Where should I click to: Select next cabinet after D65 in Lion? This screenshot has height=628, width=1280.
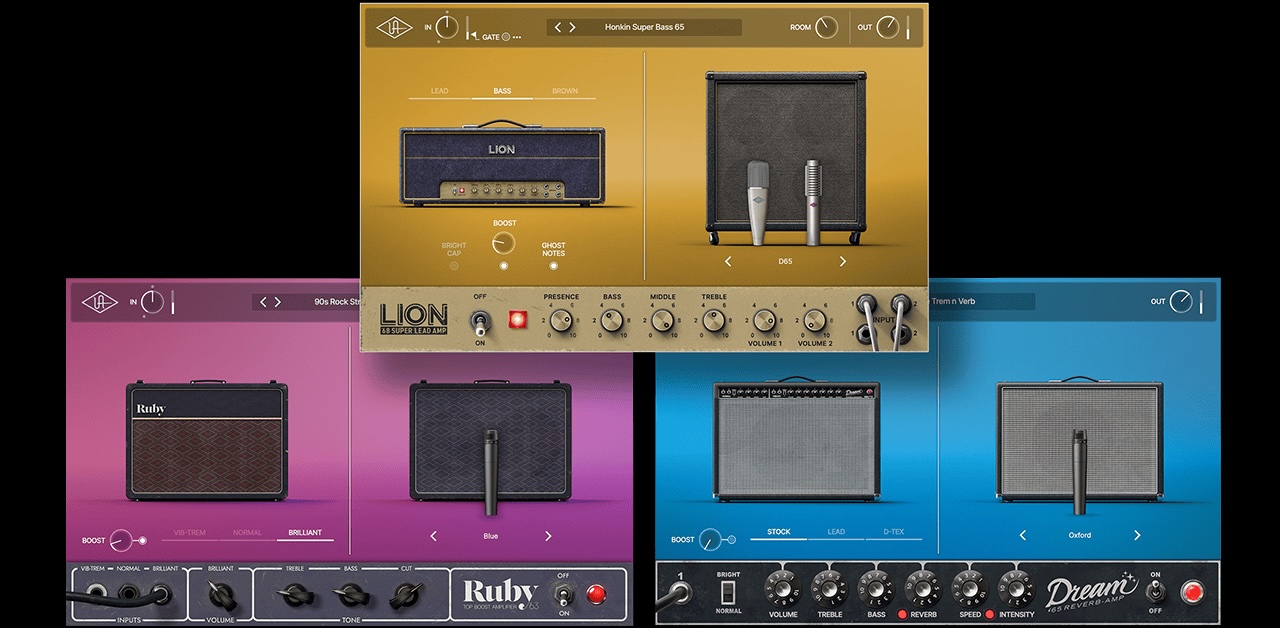tap(843, 261)
